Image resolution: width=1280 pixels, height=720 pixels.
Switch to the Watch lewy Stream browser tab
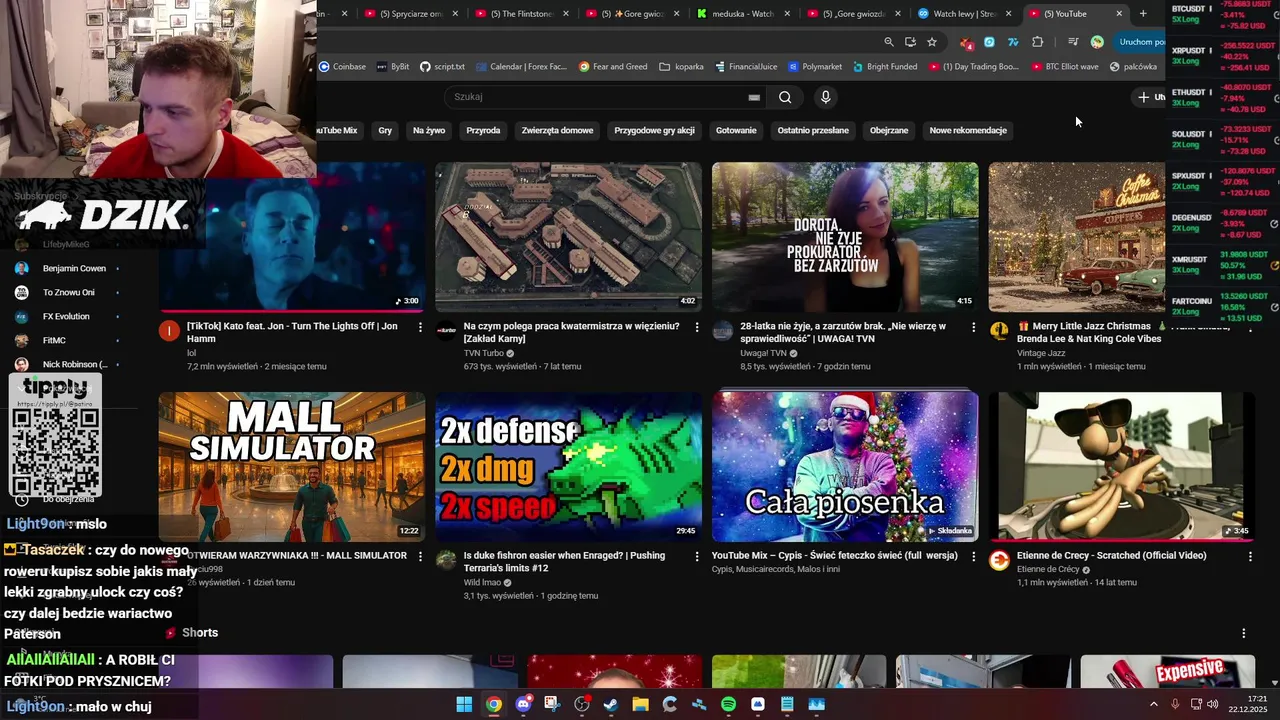tap(966, 14)
